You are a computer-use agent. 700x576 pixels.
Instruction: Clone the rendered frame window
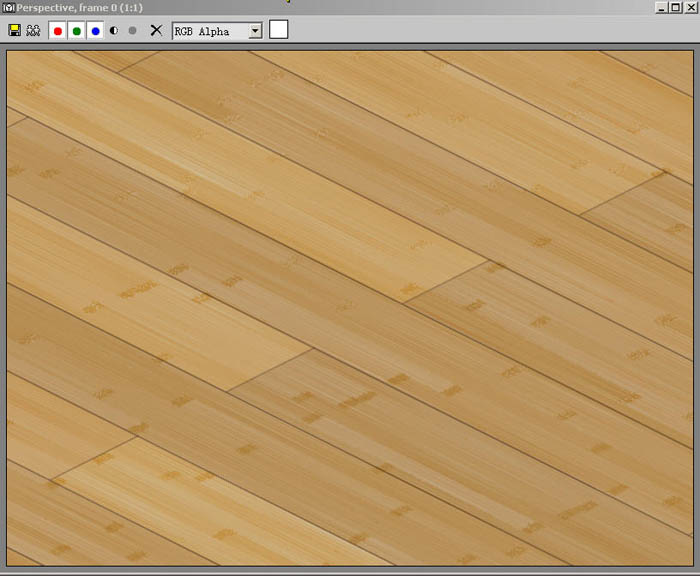tap(33, 30)
